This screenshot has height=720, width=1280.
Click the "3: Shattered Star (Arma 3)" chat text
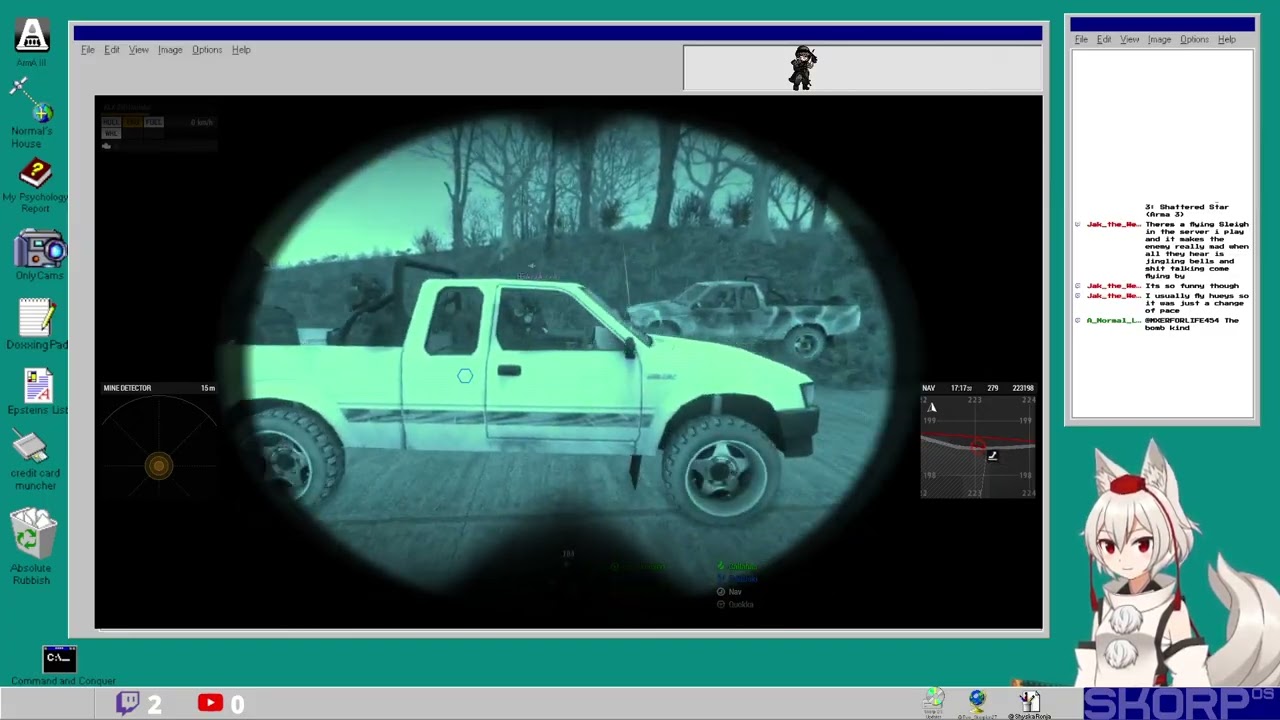[x=1186, y=211]
